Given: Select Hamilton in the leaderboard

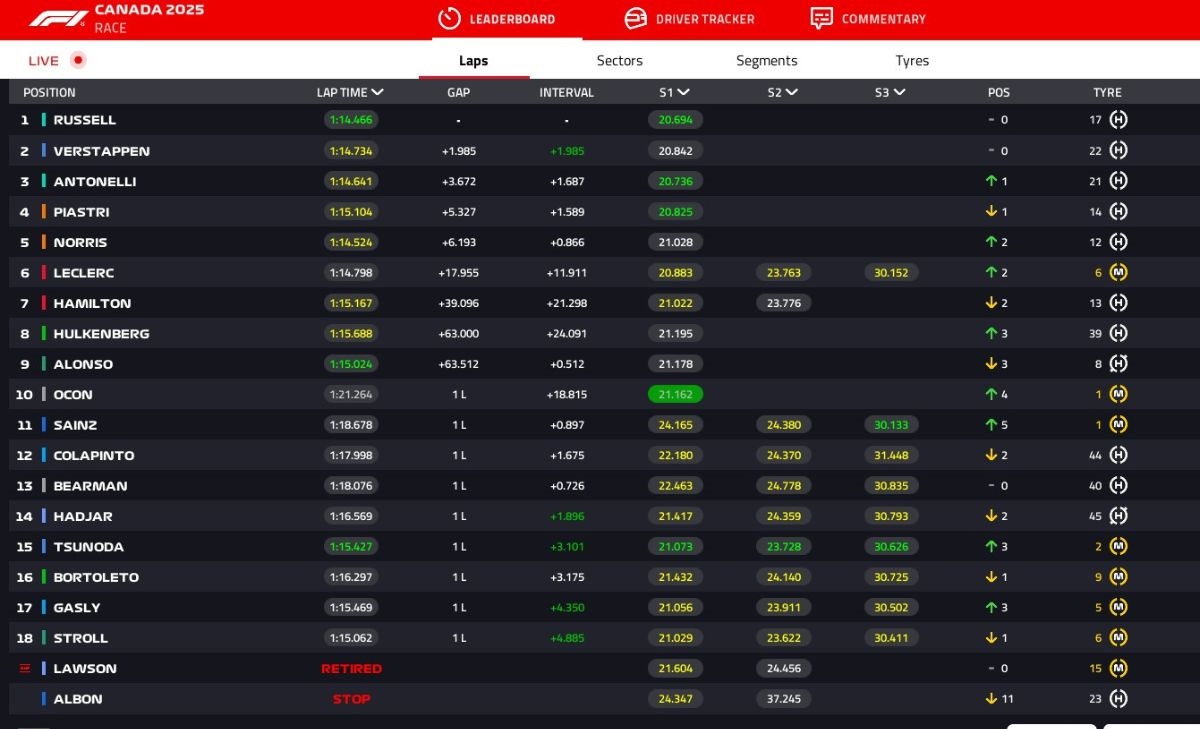Looking at the screenshot, I should 92,303.
